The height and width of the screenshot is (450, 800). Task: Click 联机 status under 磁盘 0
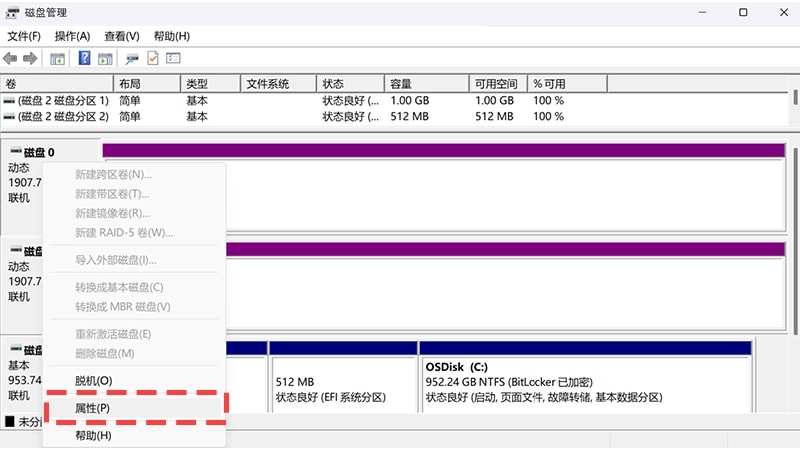pyautogui.click(x=19, y=198)
